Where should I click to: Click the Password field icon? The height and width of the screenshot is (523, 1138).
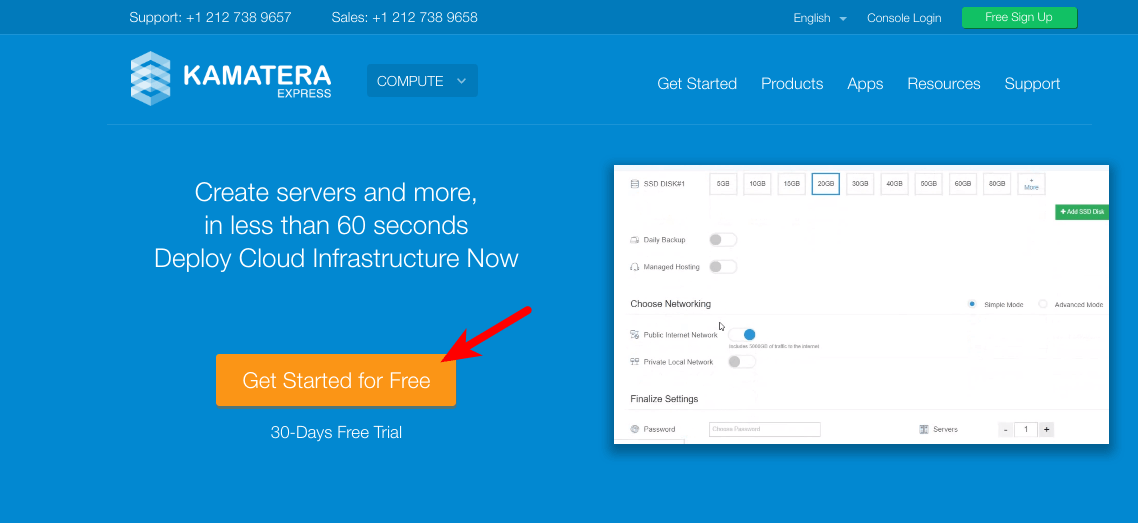tap(635, 429)
